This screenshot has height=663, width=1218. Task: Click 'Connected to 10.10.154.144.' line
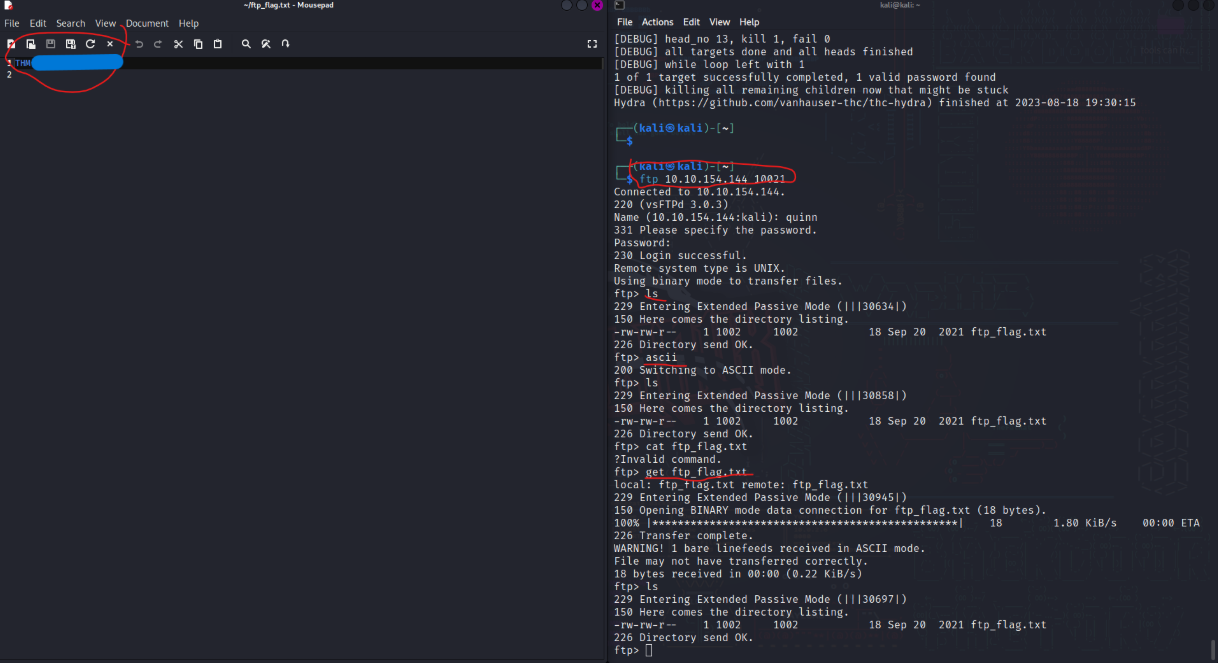699,192
